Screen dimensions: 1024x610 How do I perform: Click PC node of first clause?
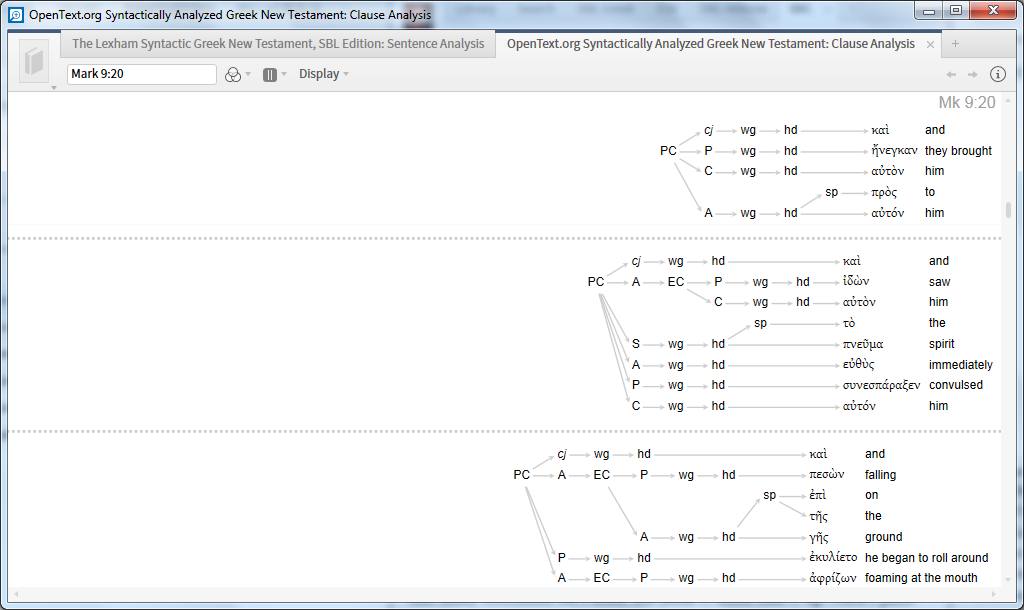[668, 151]
